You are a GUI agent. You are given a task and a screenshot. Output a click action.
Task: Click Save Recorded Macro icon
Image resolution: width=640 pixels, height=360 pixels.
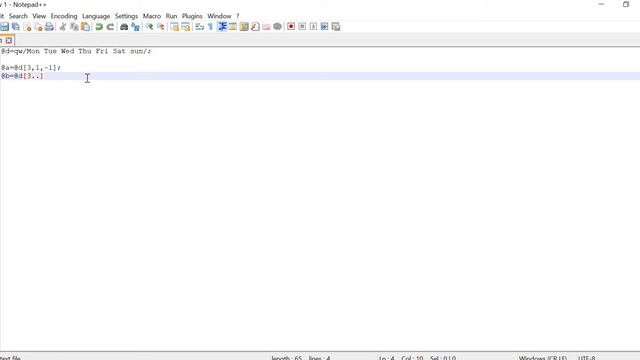coord(336,27)
